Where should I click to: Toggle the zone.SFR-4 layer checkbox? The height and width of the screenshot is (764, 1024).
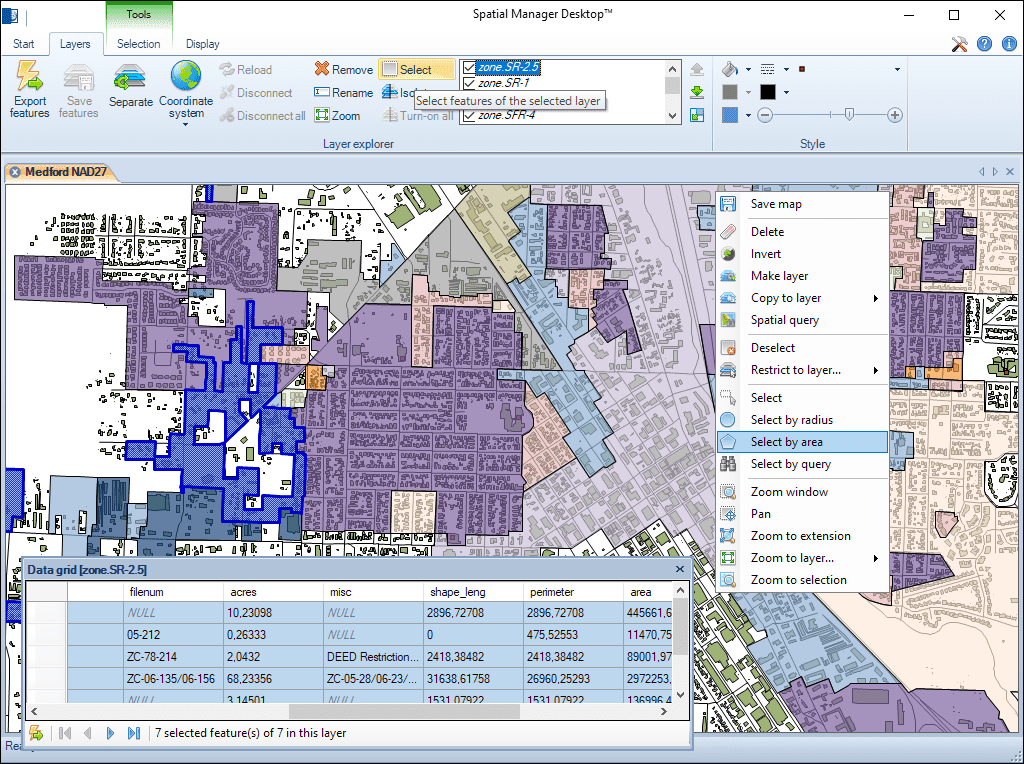469,116
